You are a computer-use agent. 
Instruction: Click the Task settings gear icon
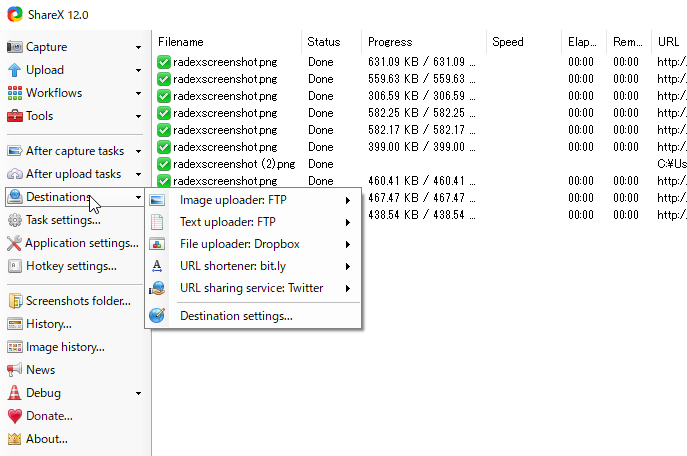pos(14,220)
